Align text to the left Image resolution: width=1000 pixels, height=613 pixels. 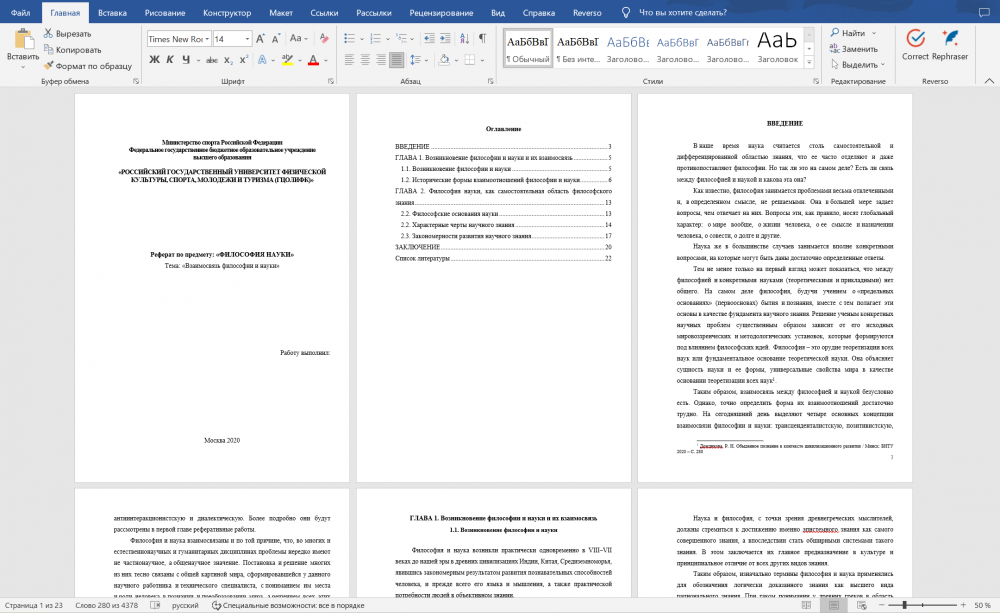349,60
